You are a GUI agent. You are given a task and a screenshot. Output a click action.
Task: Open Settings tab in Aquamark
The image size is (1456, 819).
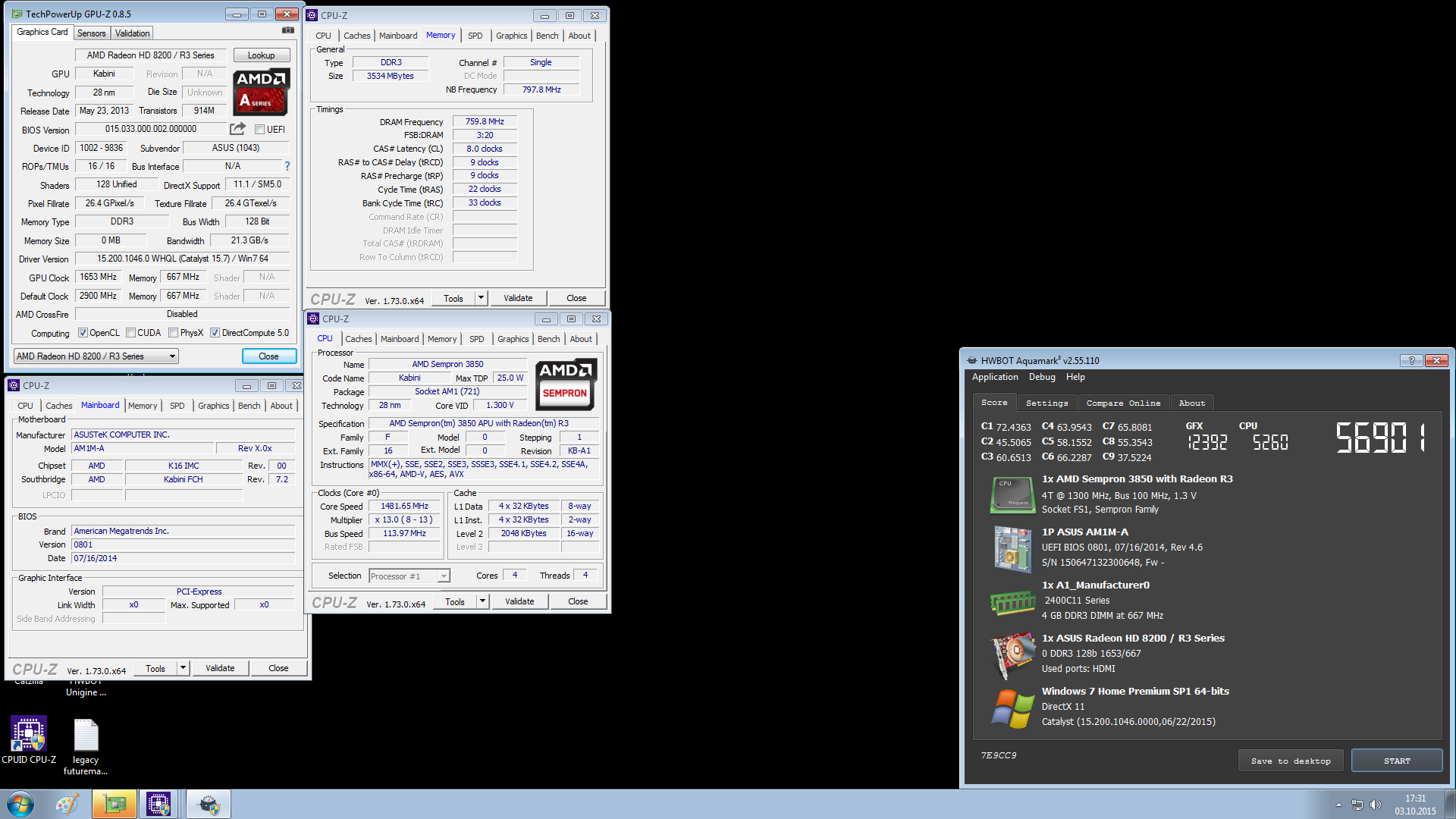point(1046,403)
